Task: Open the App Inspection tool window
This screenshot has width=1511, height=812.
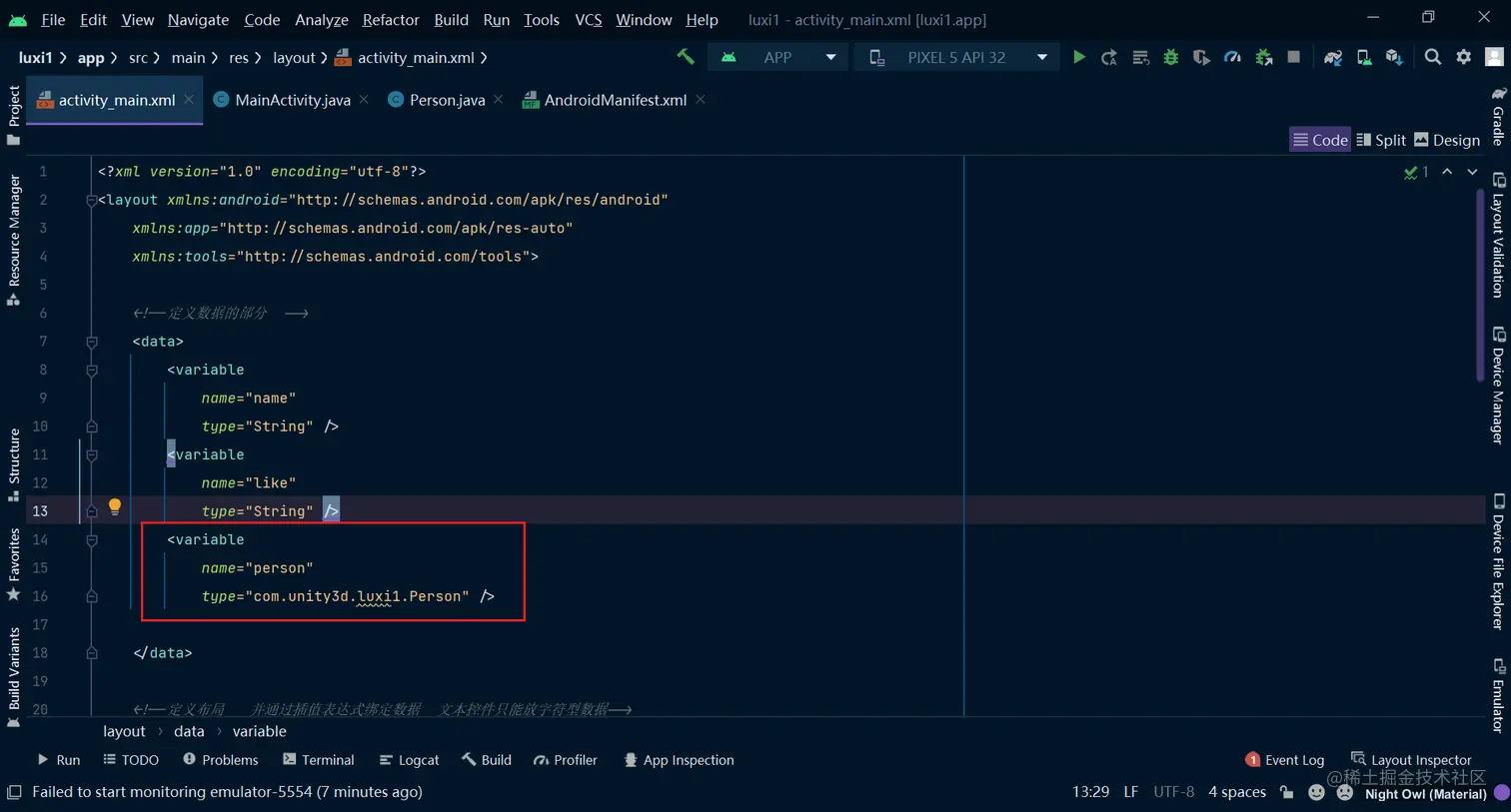Action: click(679, 760)
